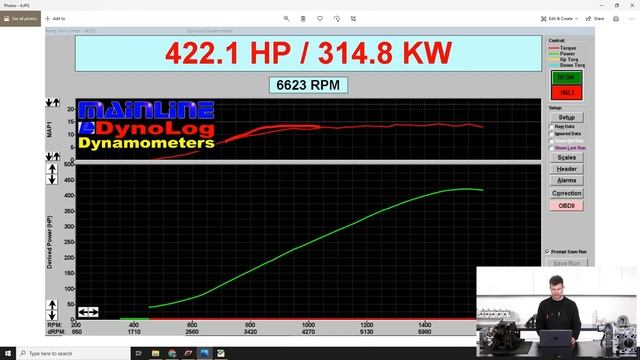Image resolution: width=640 pixels, height=360 pixels.
Task: Click the 6623 RPM readout box
Action: pyautogui.click(x=308, y=85)
